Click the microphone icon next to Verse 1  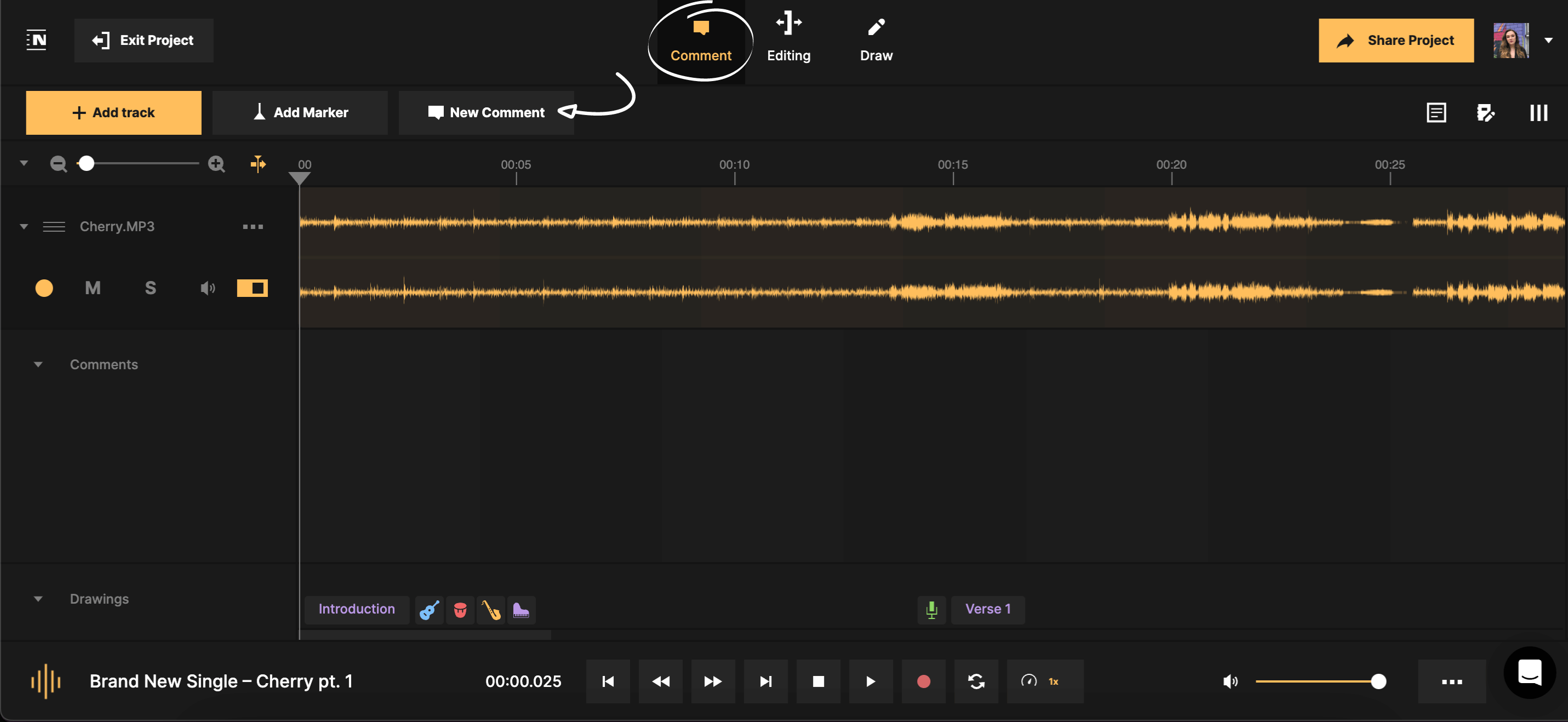pyautogui.click(x=931, y=609)
